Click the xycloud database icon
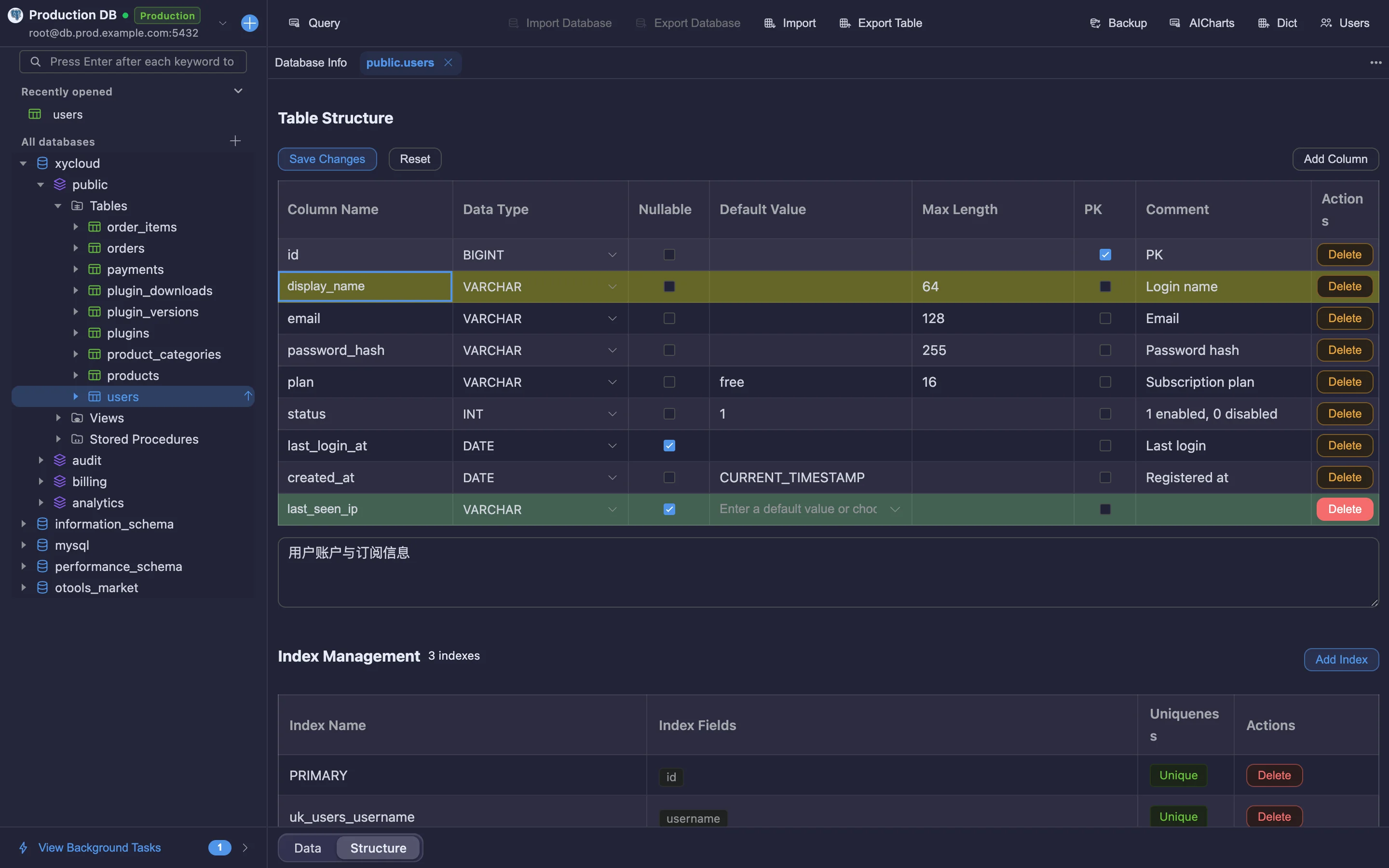Image resolution: width=1389 pixels, height=868 pixels. (x=42, y=163)
